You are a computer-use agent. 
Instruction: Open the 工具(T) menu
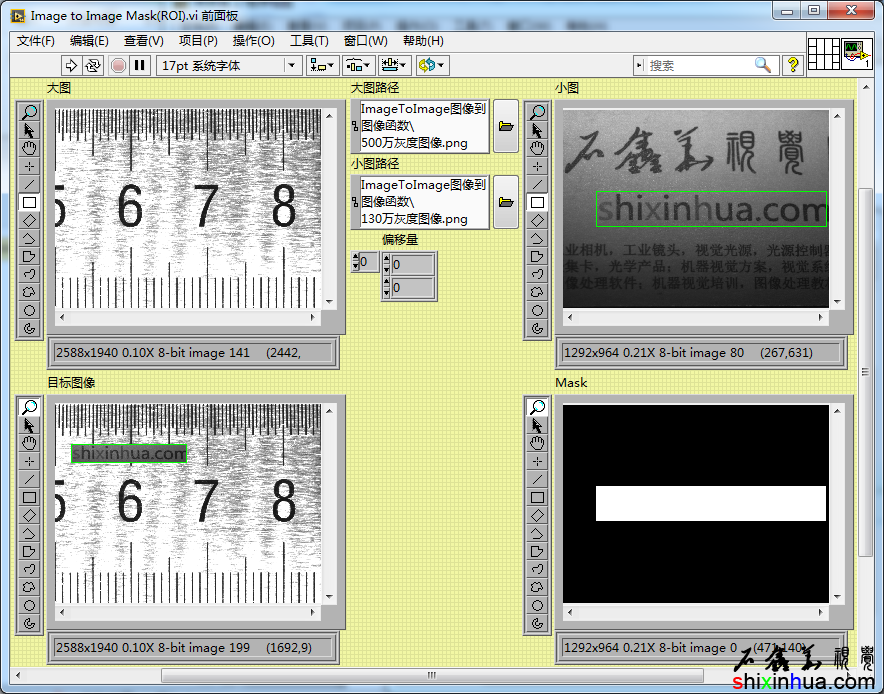(309, 41)
